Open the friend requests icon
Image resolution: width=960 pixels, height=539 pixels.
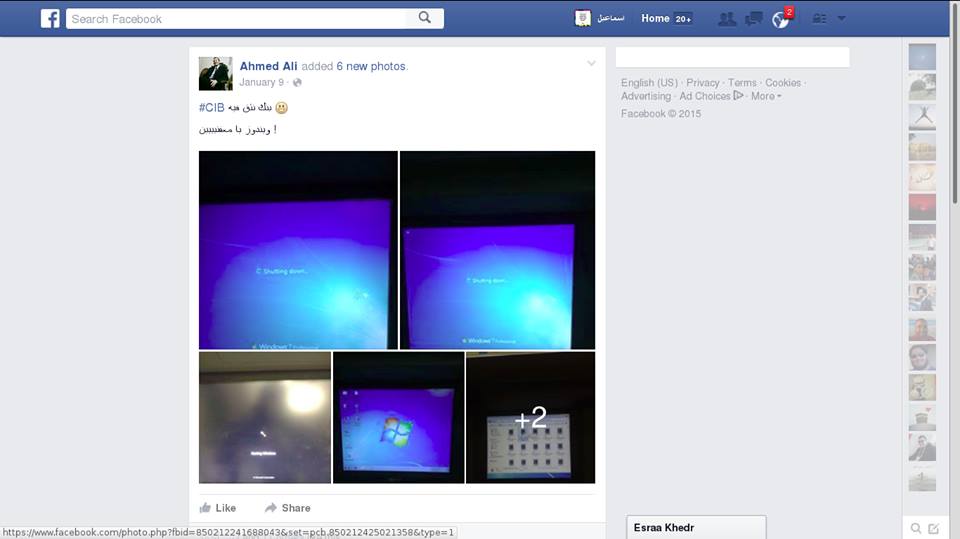click(727, 19)
